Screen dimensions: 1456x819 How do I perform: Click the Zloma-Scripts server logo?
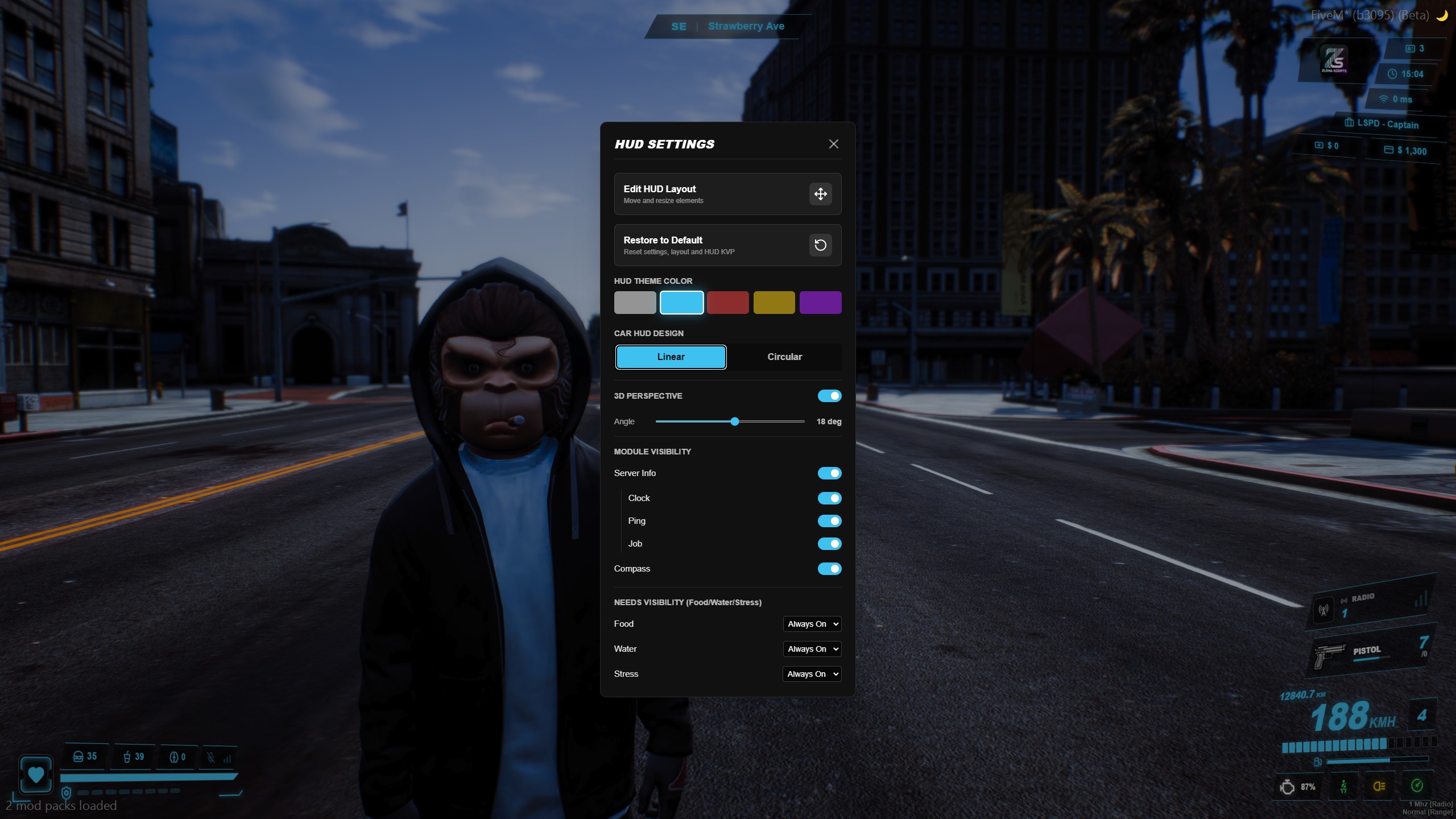coord(1334,60)
